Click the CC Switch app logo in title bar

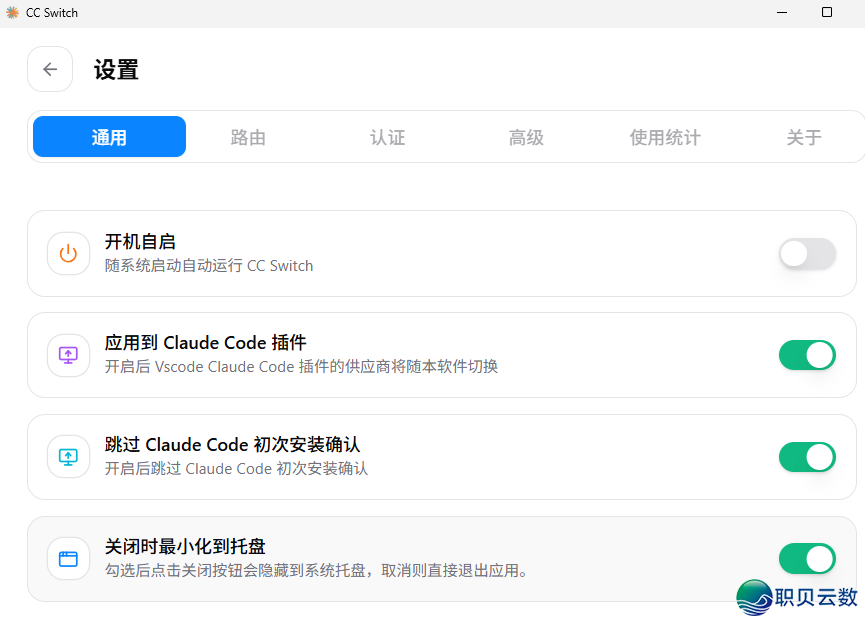coord(12,12)
